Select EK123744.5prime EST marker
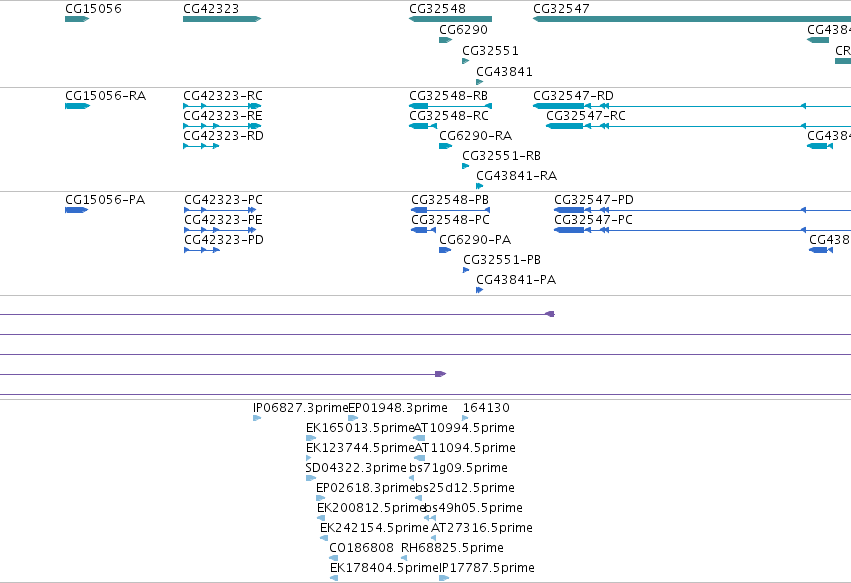The height and width of the screenshot is (583, 851). tap(309, 458)
